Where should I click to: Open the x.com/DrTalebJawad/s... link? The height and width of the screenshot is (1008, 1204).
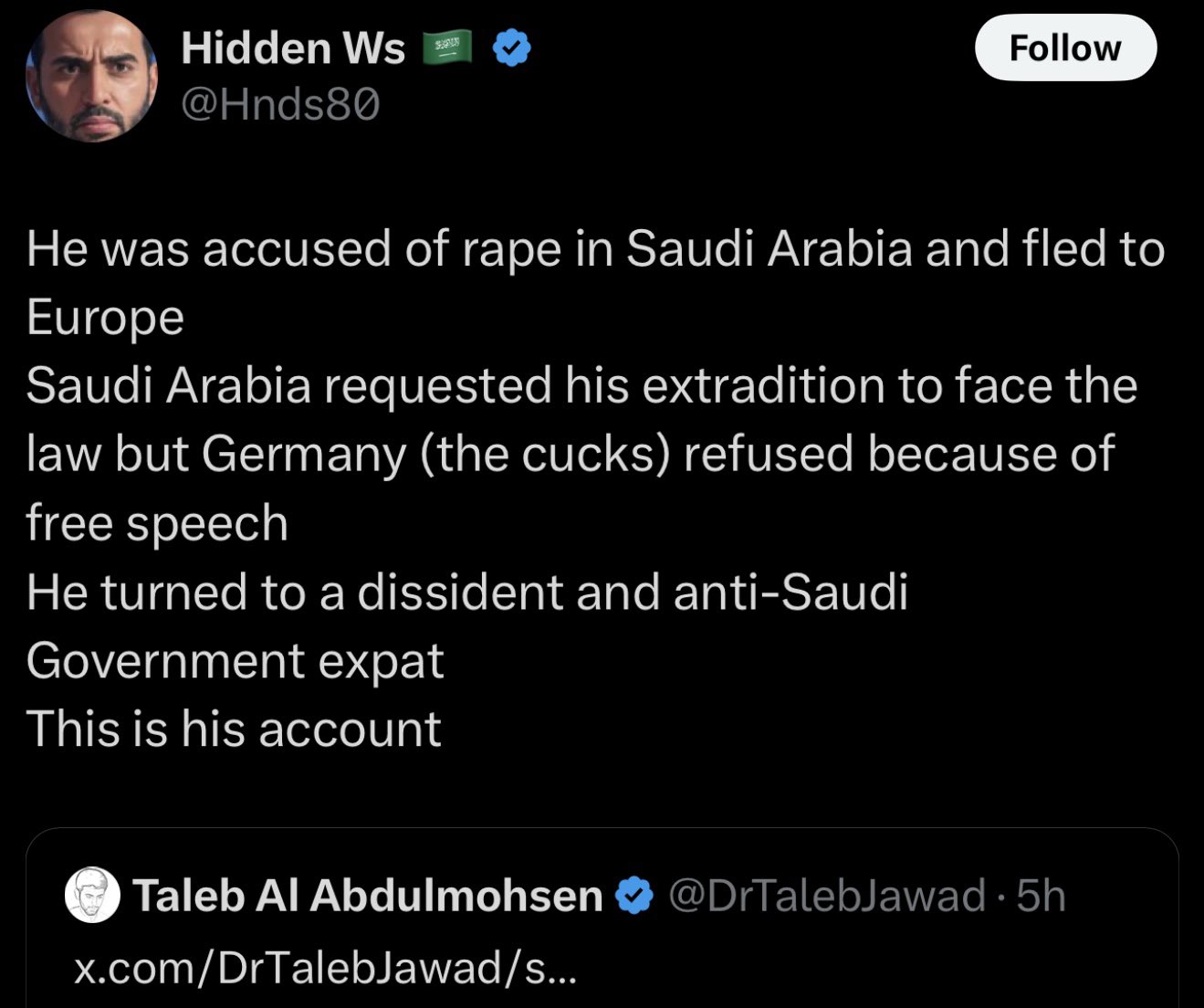pos(325,968)
